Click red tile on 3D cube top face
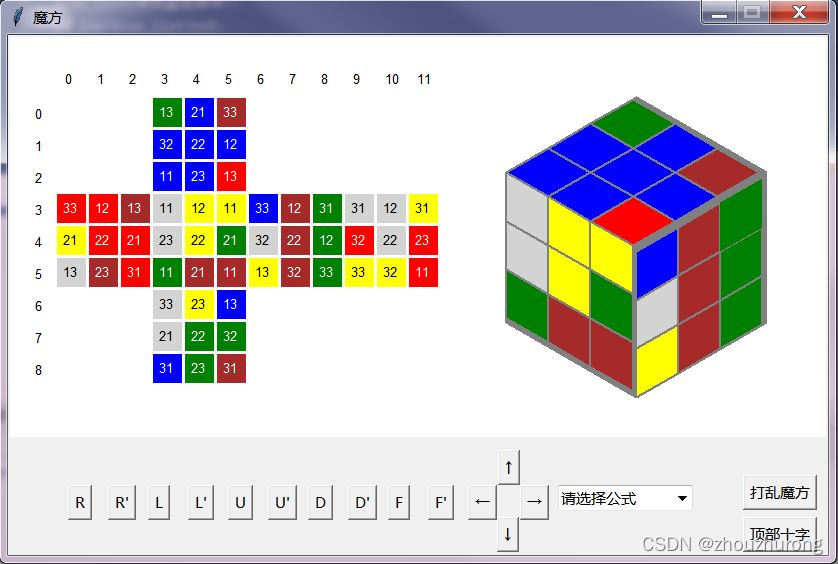The height and width of the screenshot is (564, 838). (x=634, y=220)
